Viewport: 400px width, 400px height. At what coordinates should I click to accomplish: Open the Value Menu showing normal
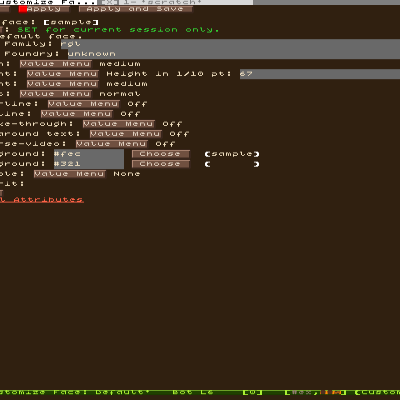(x=56, y=94)
